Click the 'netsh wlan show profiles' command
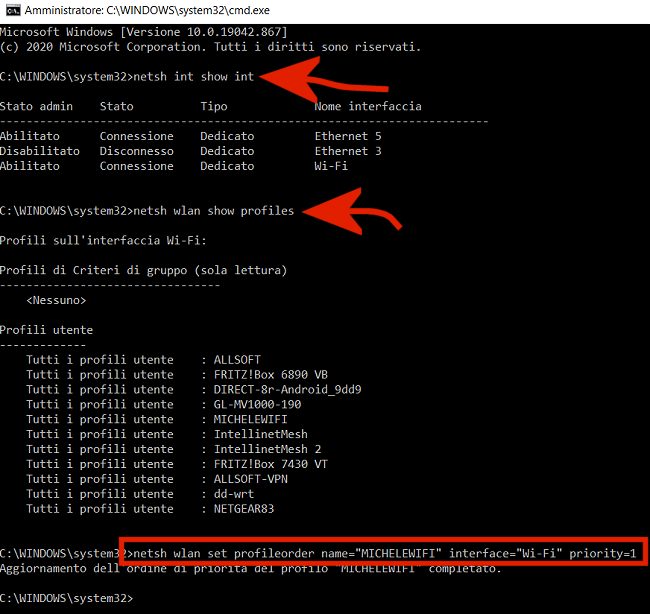Image resolution: width=650 pixels, height=614 pixels. [x=213, y=211]
